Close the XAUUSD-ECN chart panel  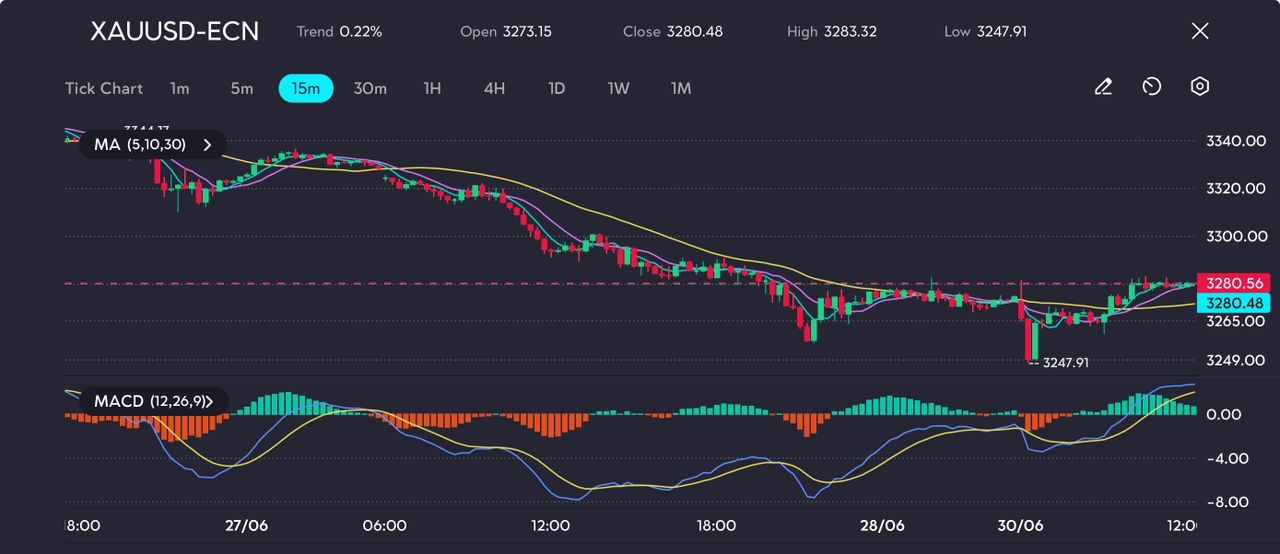[1200, 31]
